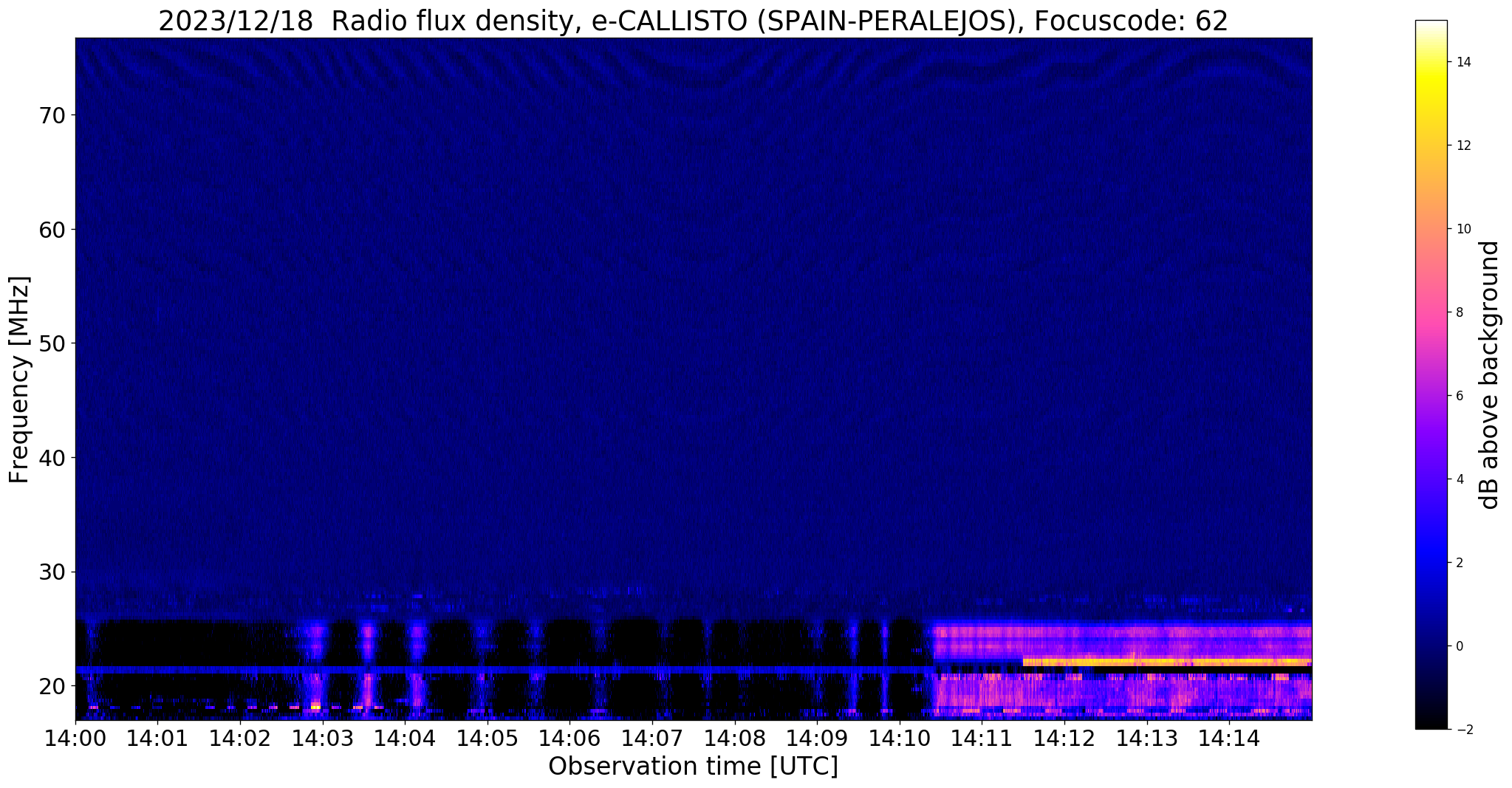Click the 14:02 time tick label
This screenshot has height=788, width=1512.
click(x=240, y=739)
